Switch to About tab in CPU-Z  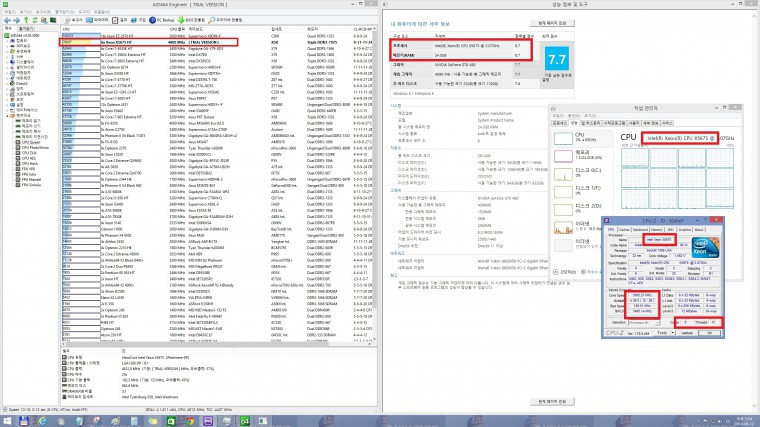(699, 229)
